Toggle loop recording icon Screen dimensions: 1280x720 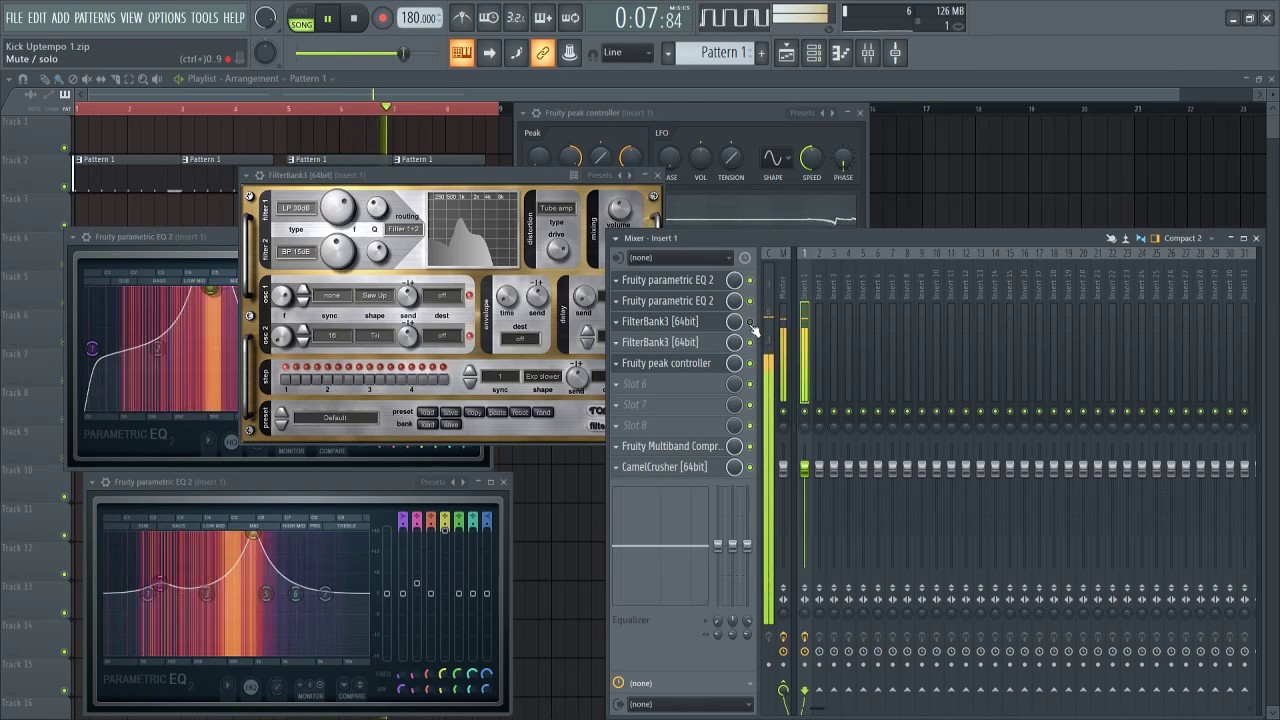pyautogui.click(x=570, y=18)
